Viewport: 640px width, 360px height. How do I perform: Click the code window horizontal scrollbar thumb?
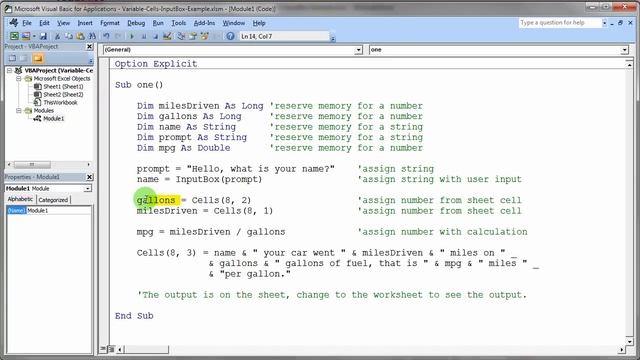(x=147, y=349)
